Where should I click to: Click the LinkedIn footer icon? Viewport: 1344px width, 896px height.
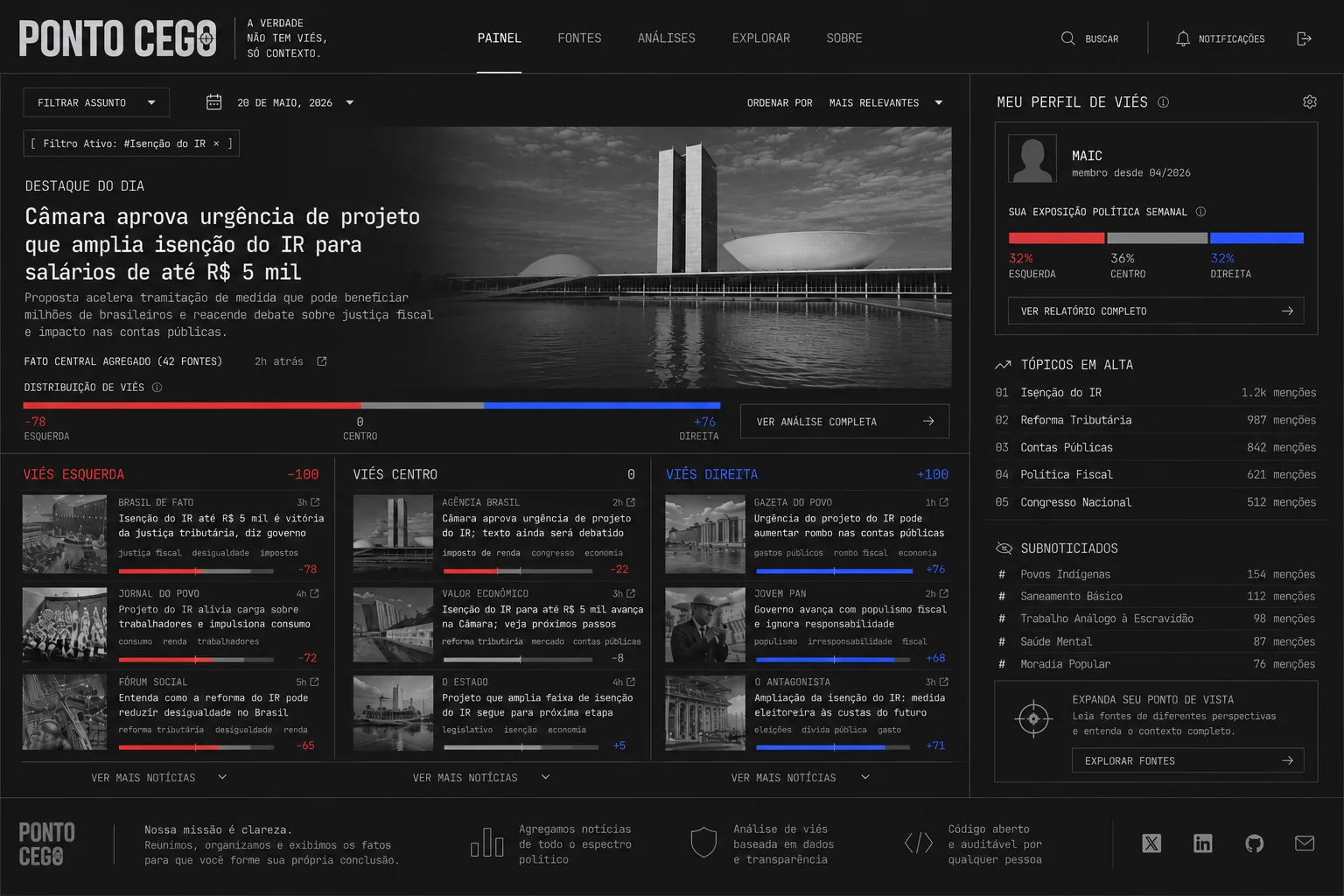(x=1203, y=843)
